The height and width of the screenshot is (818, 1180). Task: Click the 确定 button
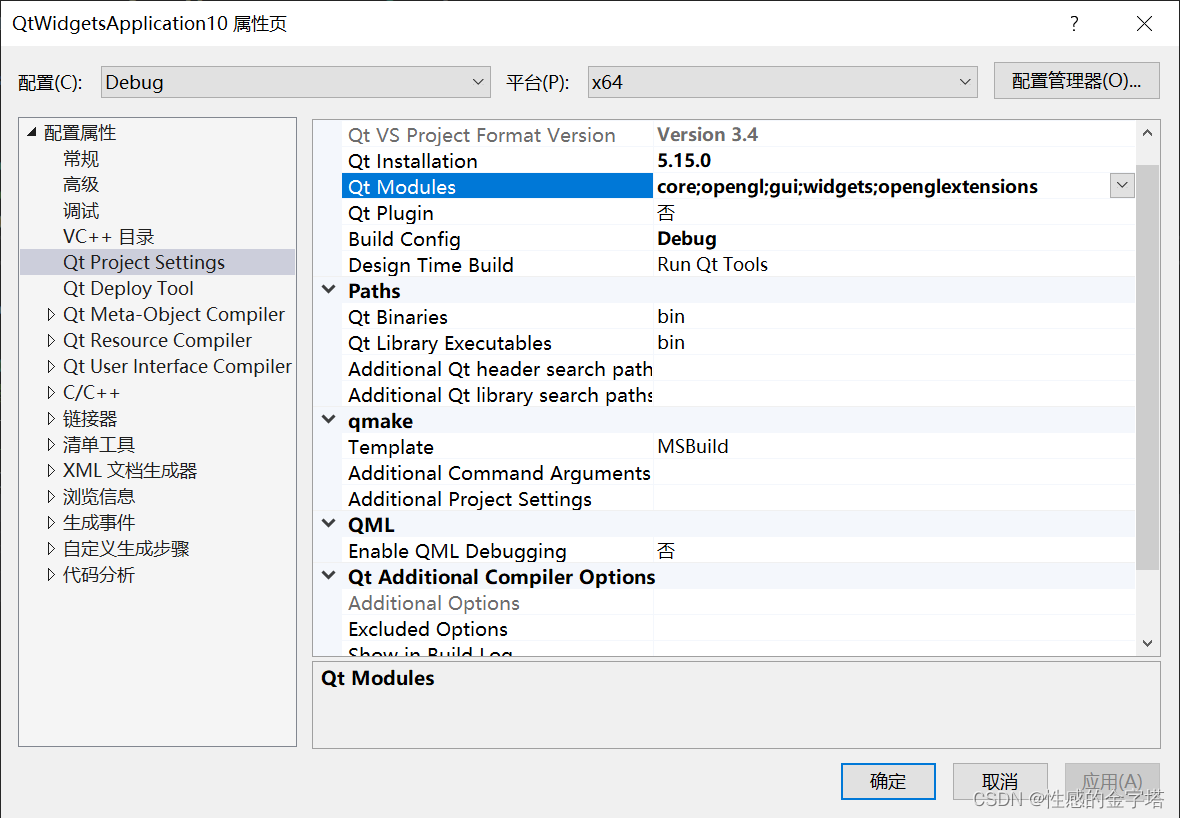point(888,781)
